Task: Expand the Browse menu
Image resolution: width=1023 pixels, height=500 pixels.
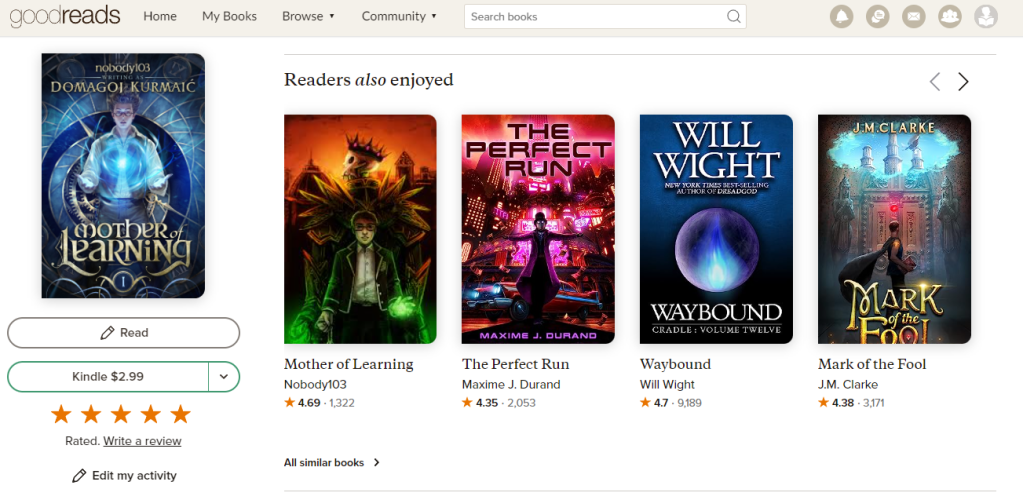Action: 308,16
